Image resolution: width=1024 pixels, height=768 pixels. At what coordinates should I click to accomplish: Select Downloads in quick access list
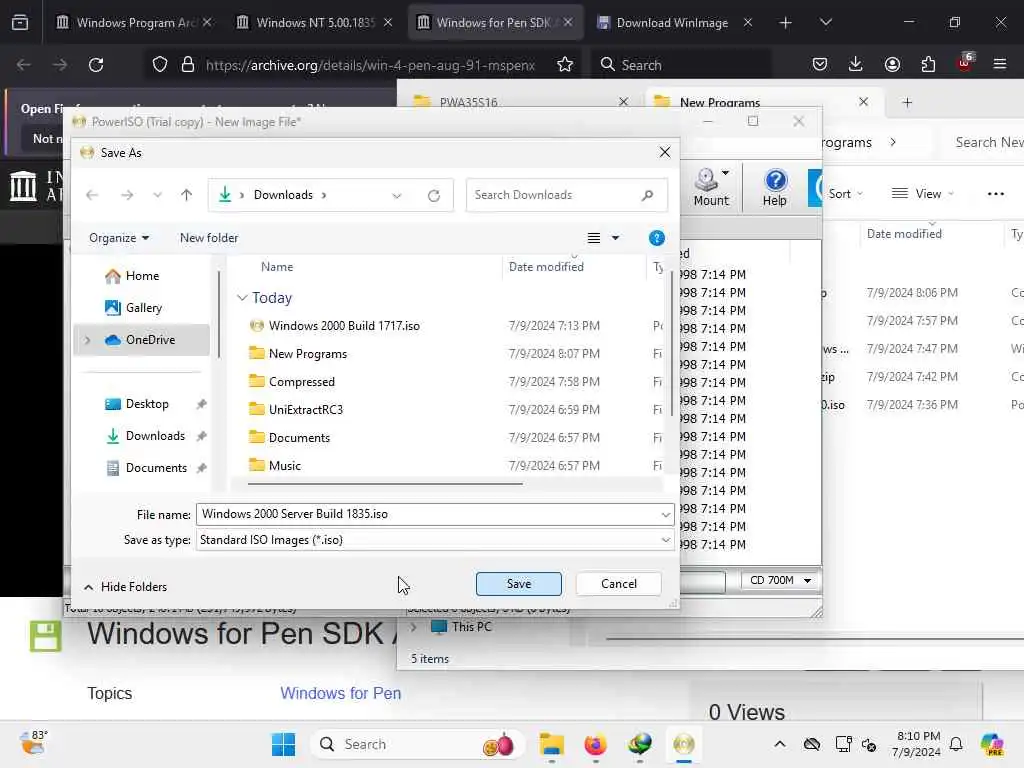click(x=155, y=436)
